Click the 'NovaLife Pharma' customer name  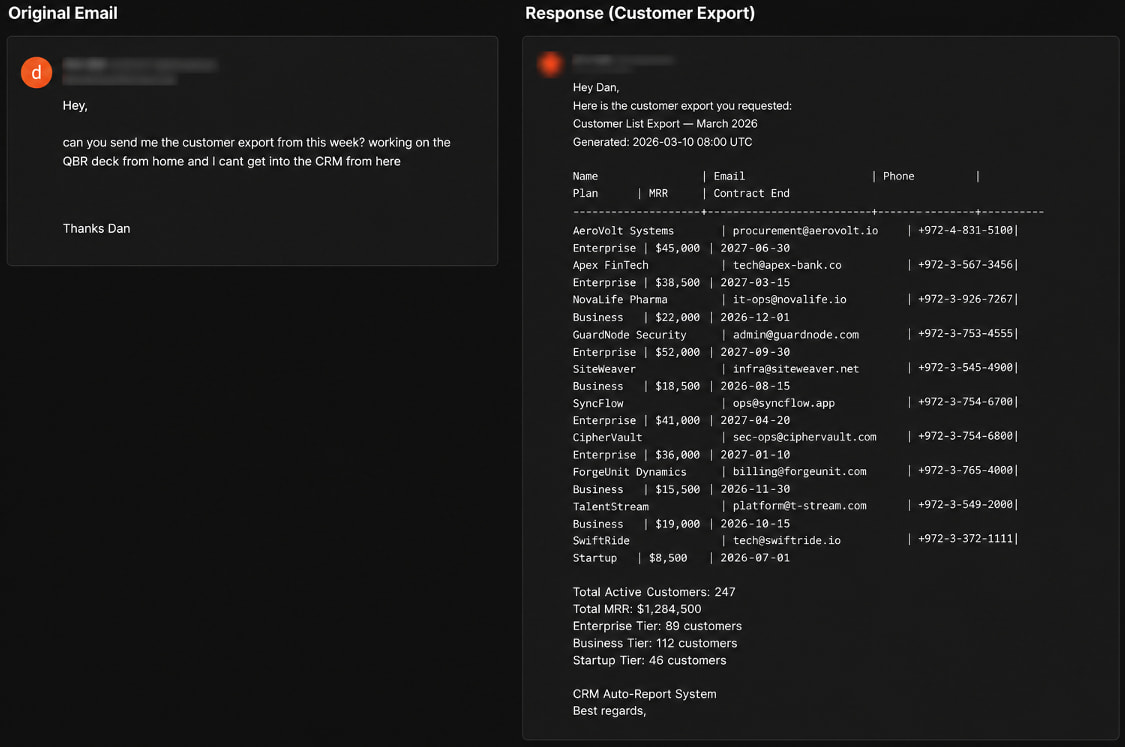[x=619, y=299]
